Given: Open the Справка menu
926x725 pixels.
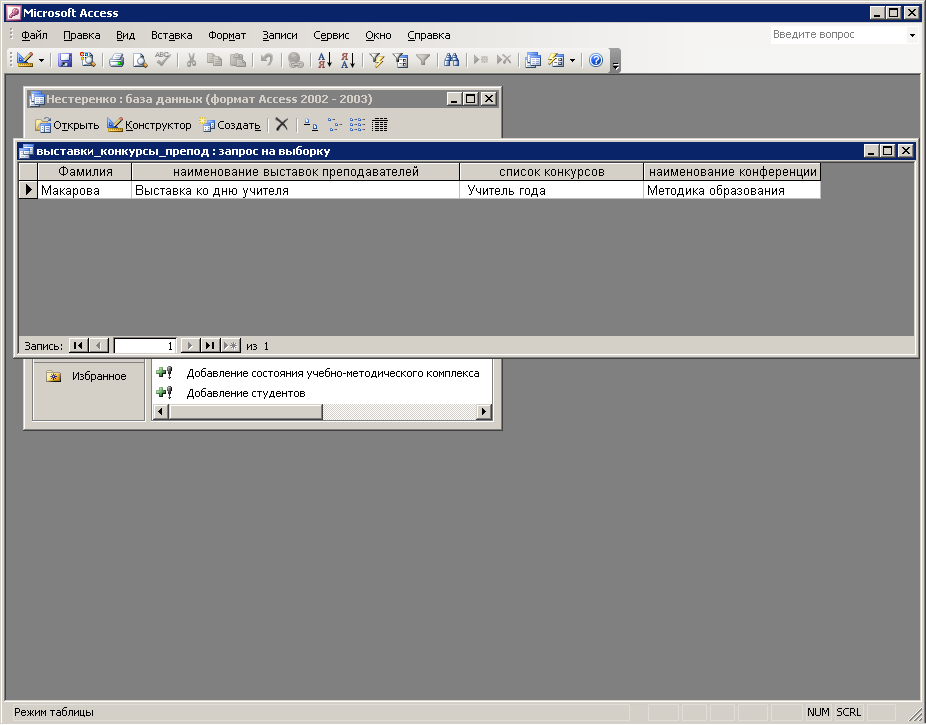Looking at the screenshot, I should 429,35.
